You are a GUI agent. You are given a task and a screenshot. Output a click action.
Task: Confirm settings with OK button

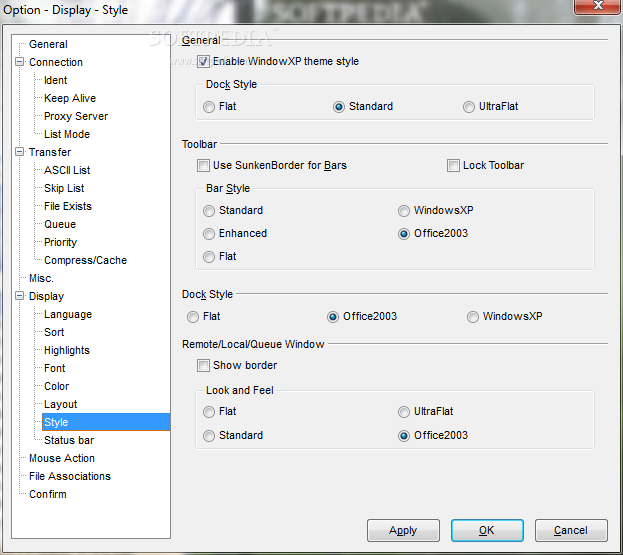pyautogui.click(x=487, y=530)
